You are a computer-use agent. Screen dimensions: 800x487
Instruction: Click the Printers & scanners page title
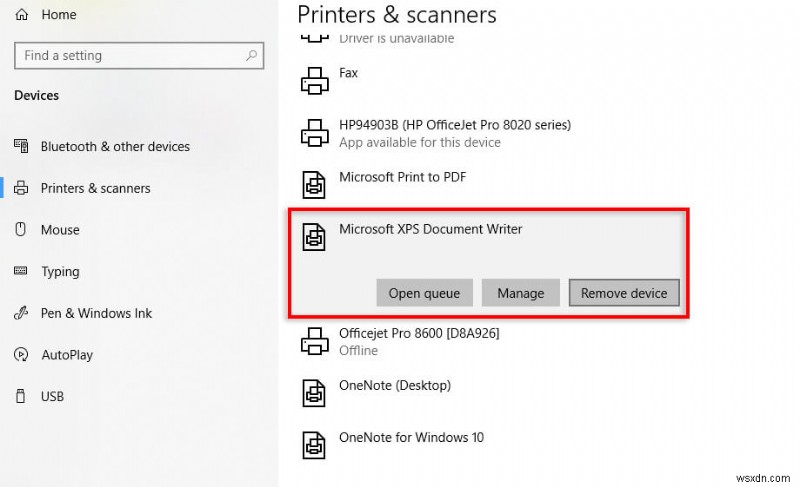[x=397, y=15]
